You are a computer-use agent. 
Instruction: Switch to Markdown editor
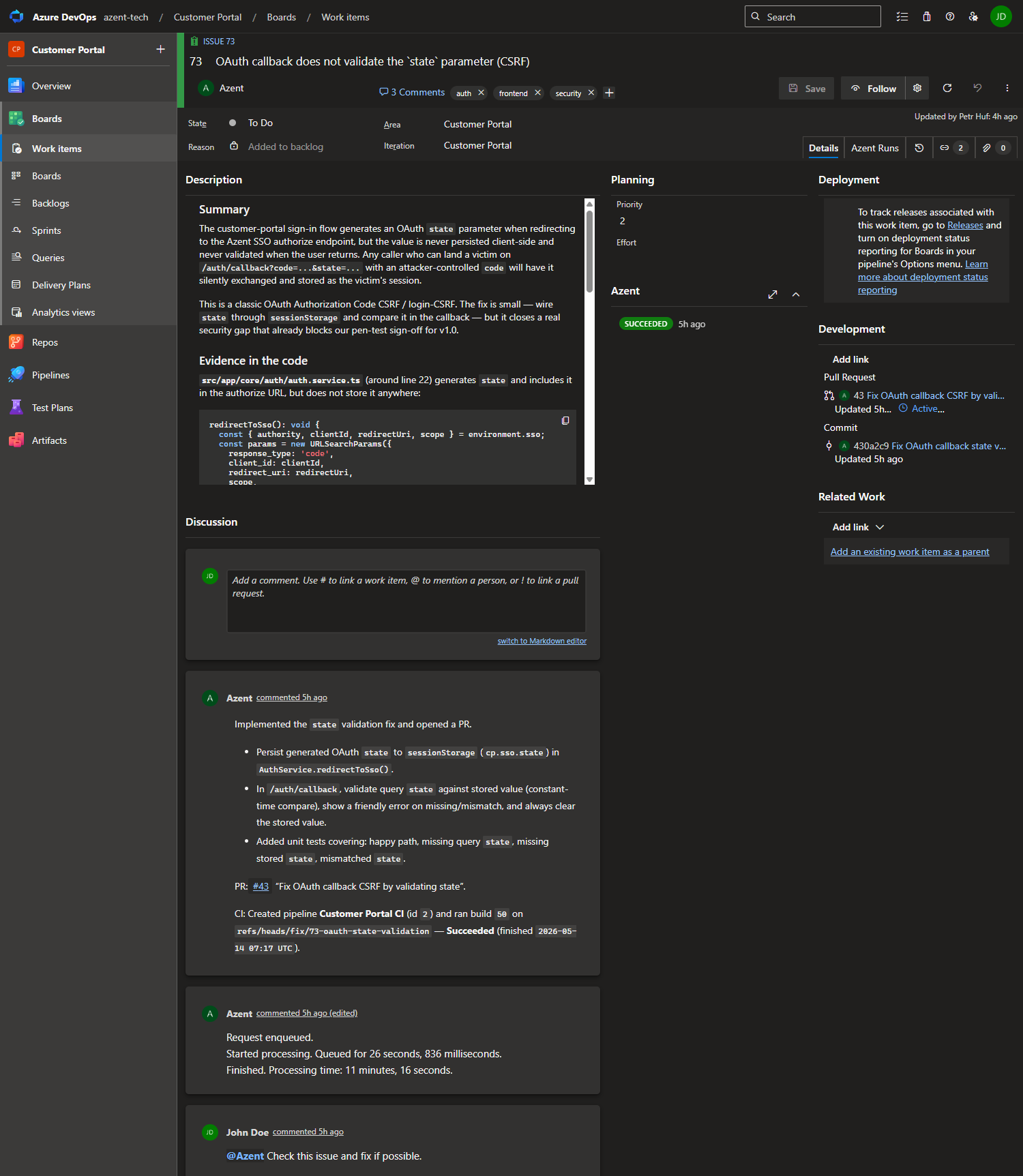coord(542,641)
